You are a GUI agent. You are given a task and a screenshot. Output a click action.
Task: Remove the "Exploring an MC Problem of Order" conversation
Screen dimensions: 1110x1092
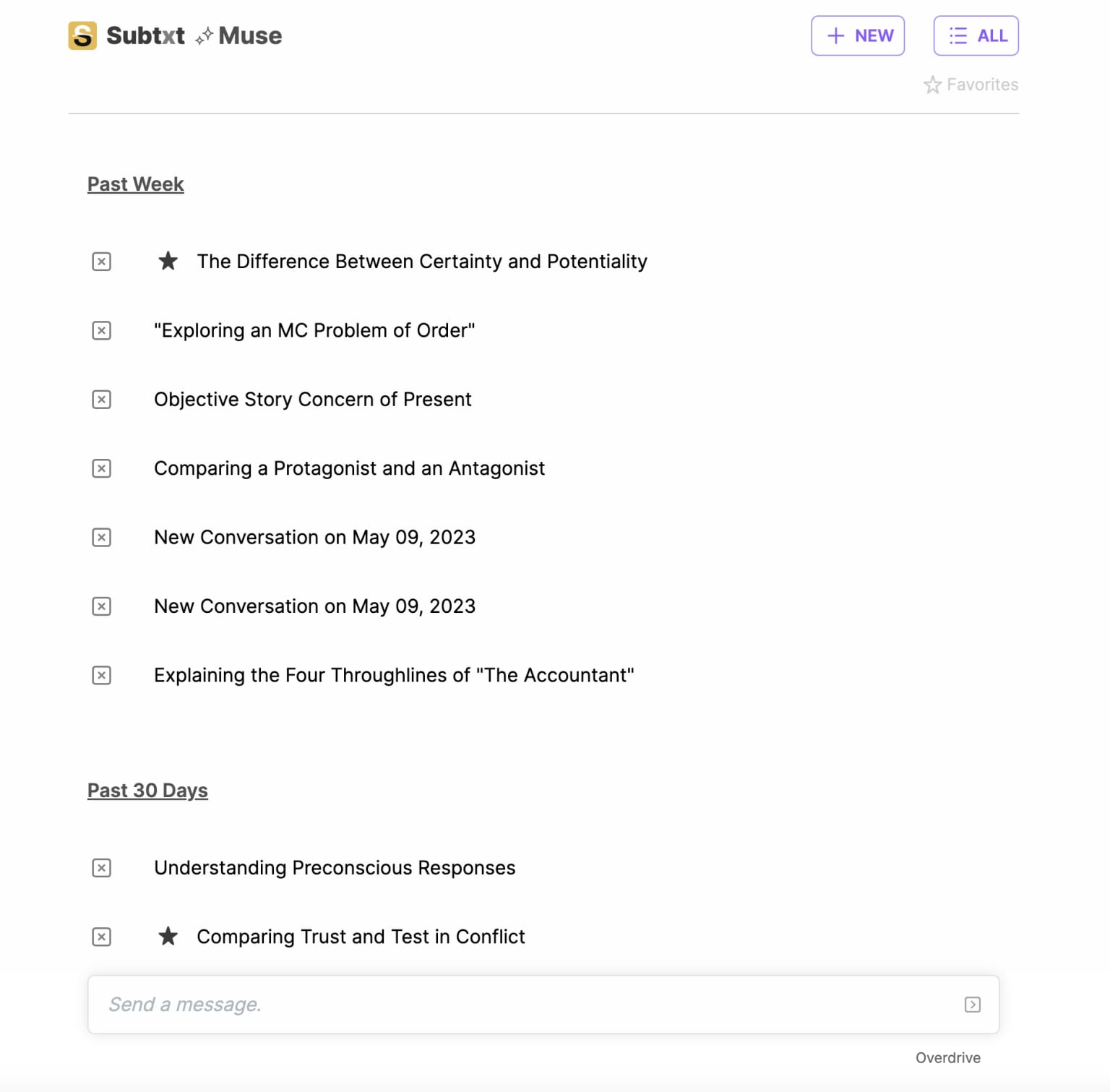(x=102, y=331)
